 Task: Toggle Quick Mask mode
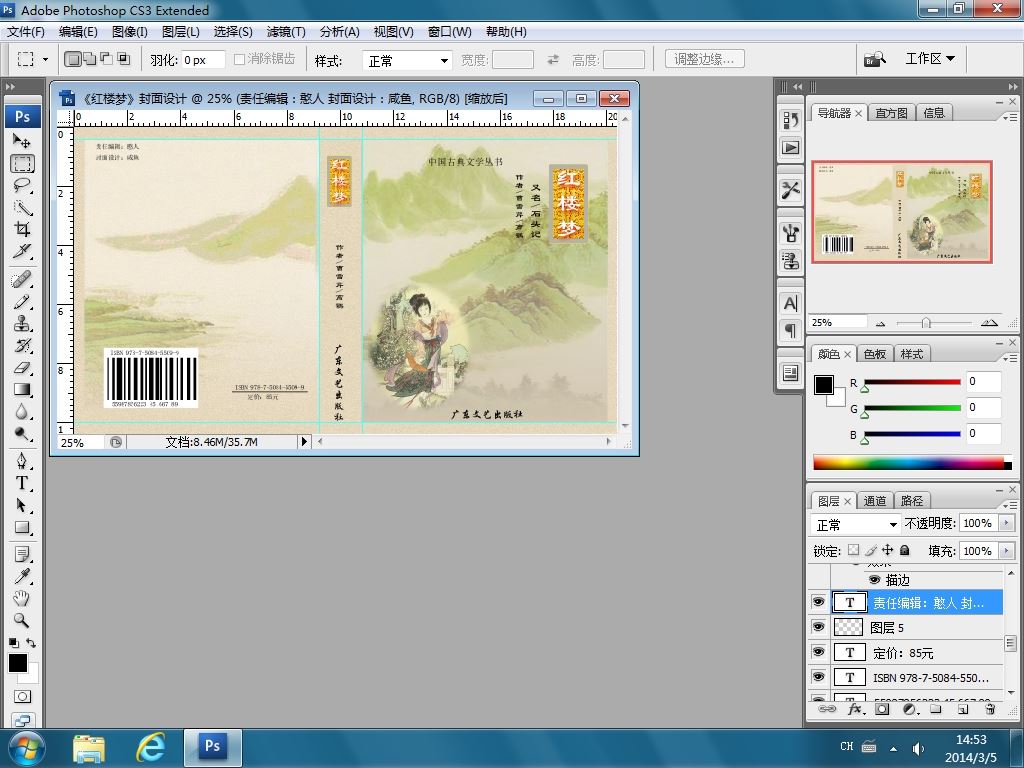(x=22, y=696)
